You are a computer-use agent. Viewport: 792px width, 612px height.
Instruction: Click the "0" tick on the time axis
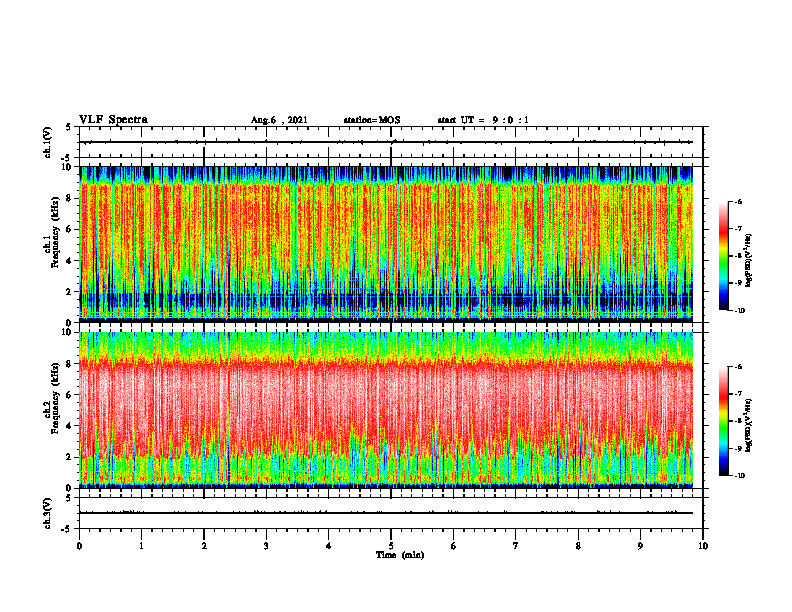pos(79,546)
